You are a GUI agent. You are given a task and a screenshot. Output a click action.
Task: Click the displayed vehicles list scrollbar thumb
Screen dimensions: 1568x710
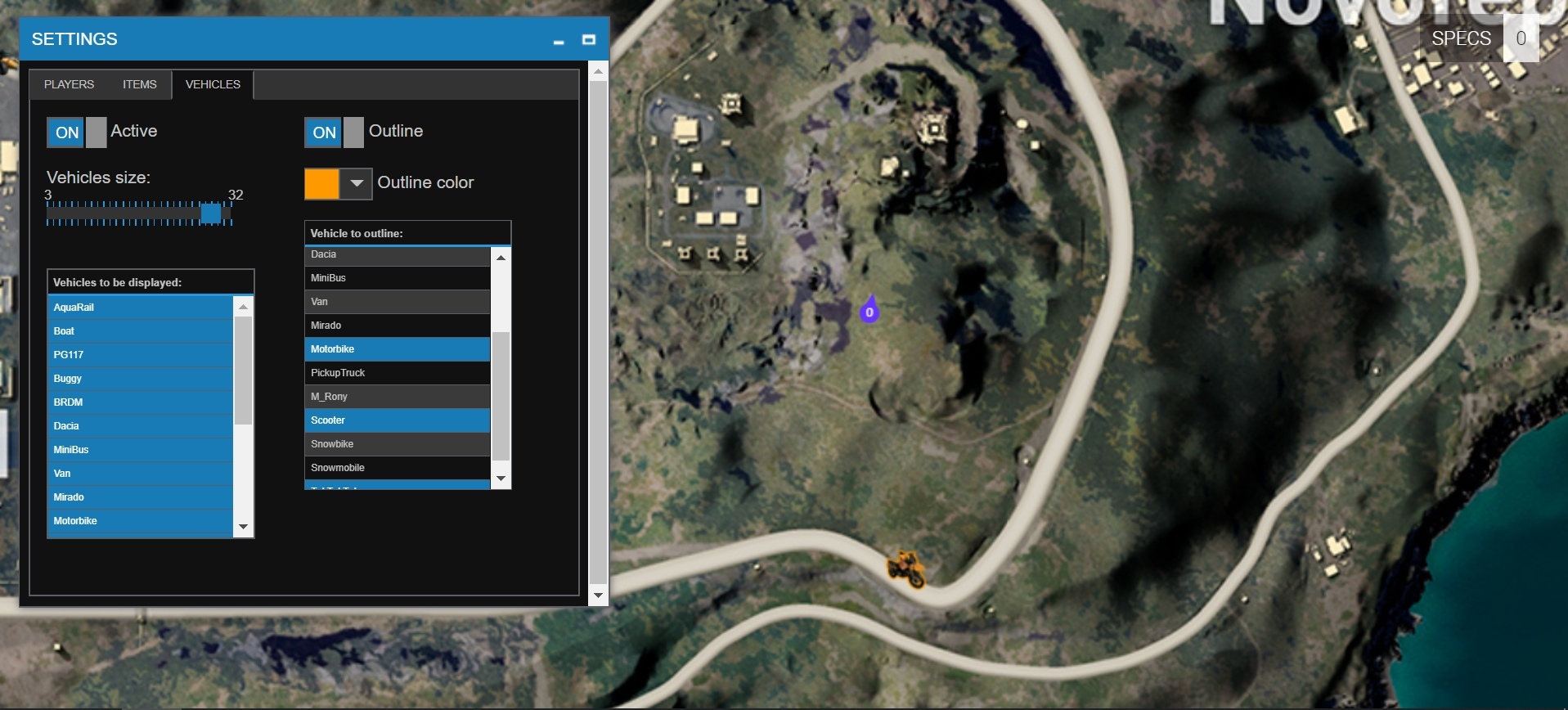click(243, 371)
